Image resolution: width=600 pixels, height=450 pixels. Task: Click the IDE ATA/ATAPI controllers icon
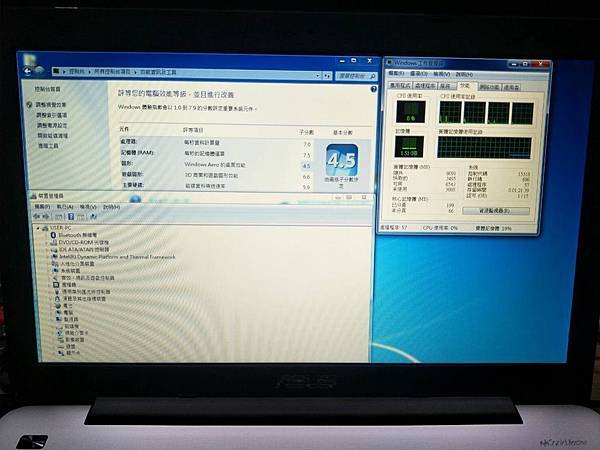pos(55,249)
